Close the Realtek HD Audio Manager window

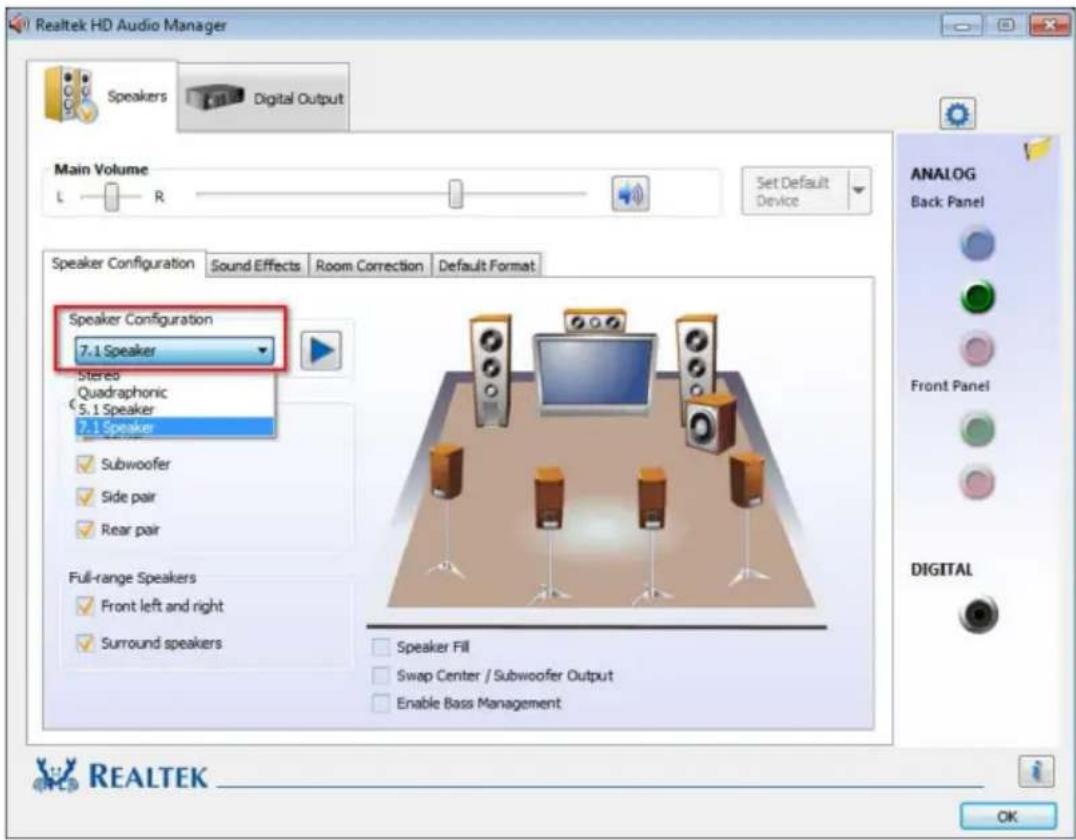click(1049, 25)
